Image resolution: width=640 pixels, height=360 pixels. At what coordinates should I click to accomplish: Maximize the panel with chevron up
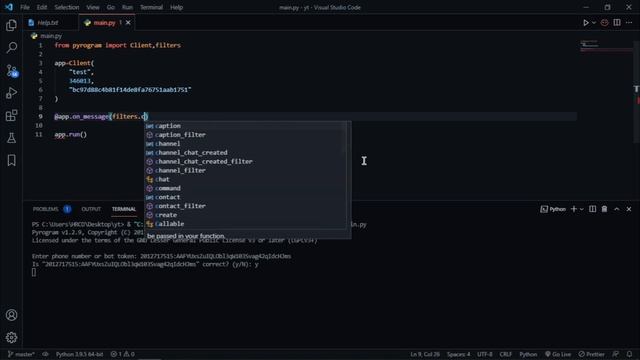pos(617,209)
